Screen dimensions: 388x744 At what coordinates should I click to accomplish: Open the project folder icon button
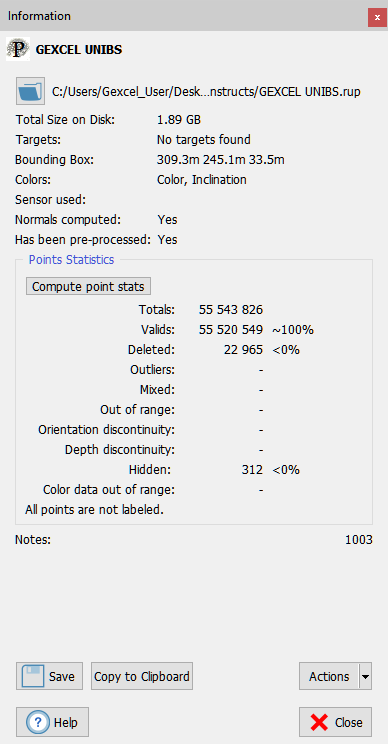[x=30, y=91]
